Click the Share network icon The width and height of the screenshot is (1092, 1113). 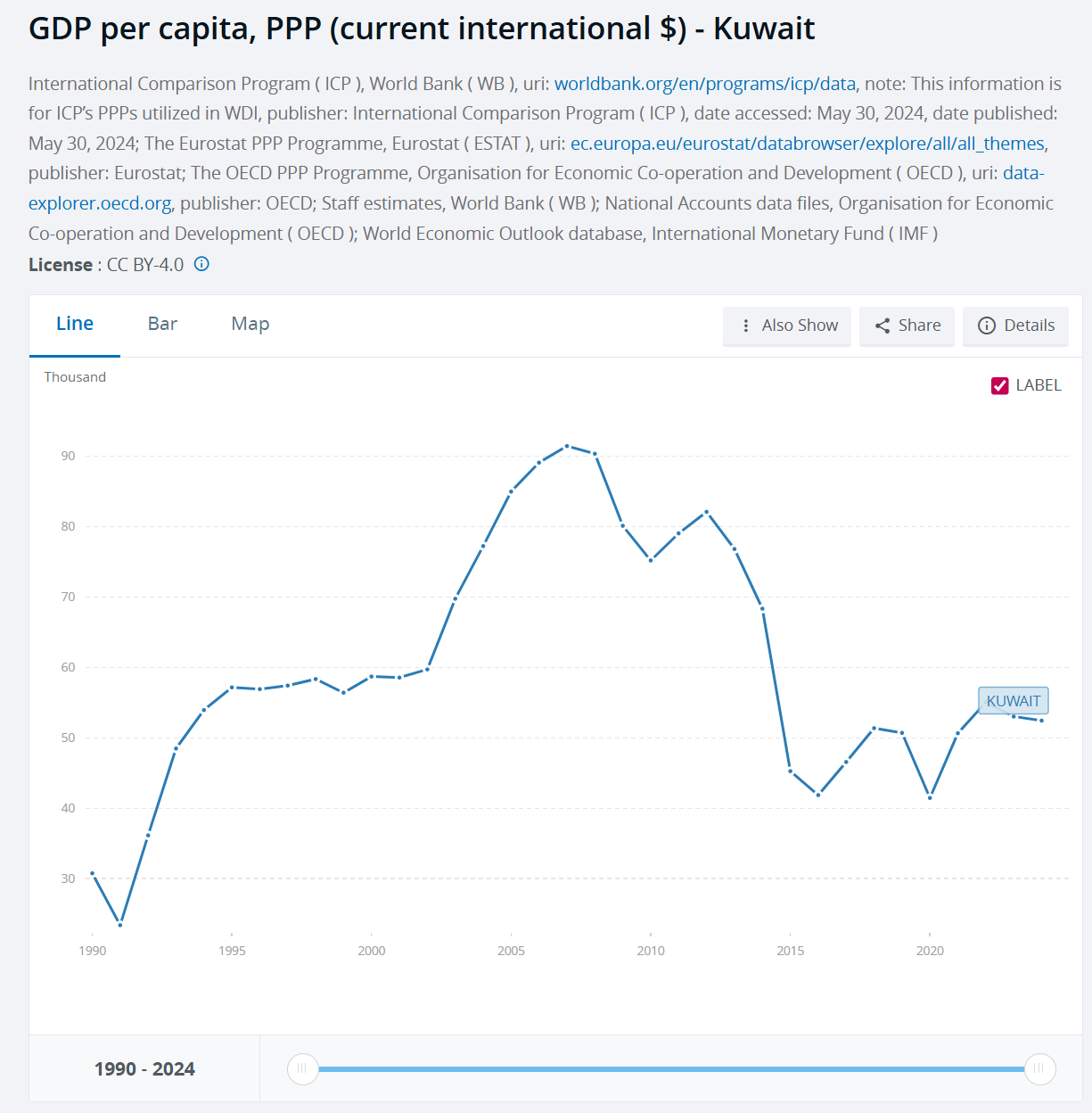tap(883, 326)
